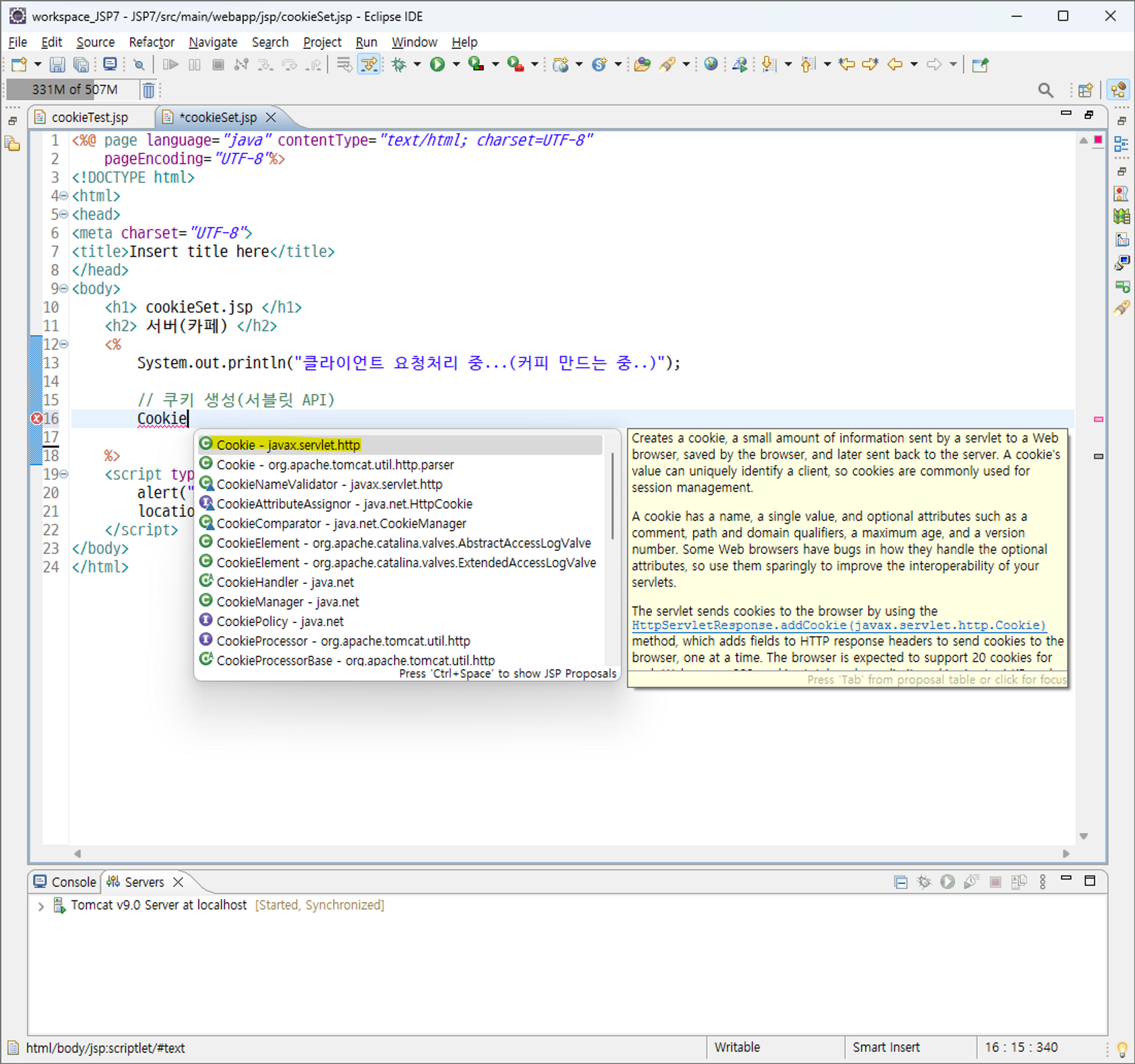
Task: Open the Back history dropdown arrow
Action: (914, 65)
